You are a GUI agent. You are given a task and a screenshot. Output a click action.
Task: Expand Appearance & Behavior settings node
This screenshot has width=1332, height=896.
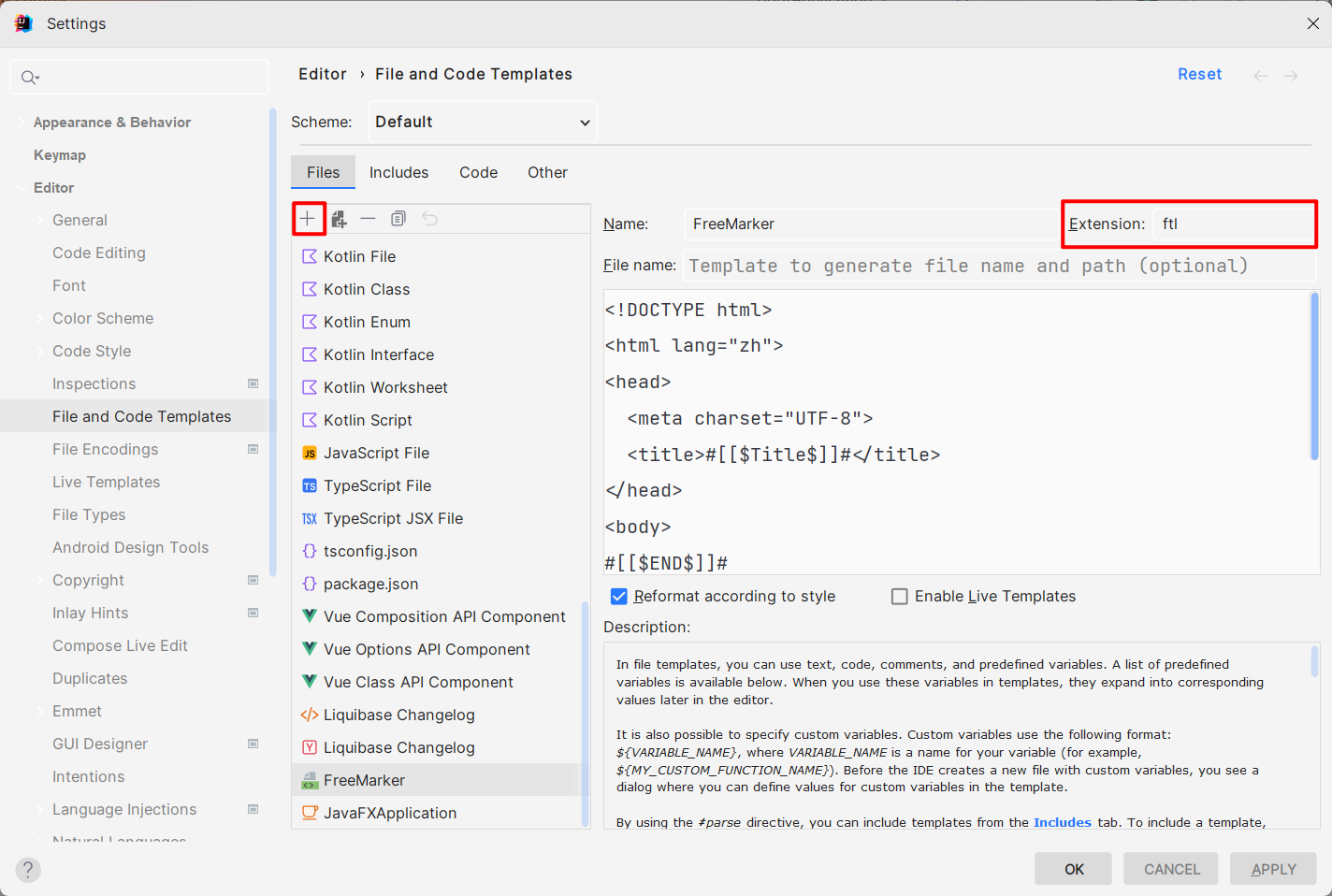tap(21, 123)
